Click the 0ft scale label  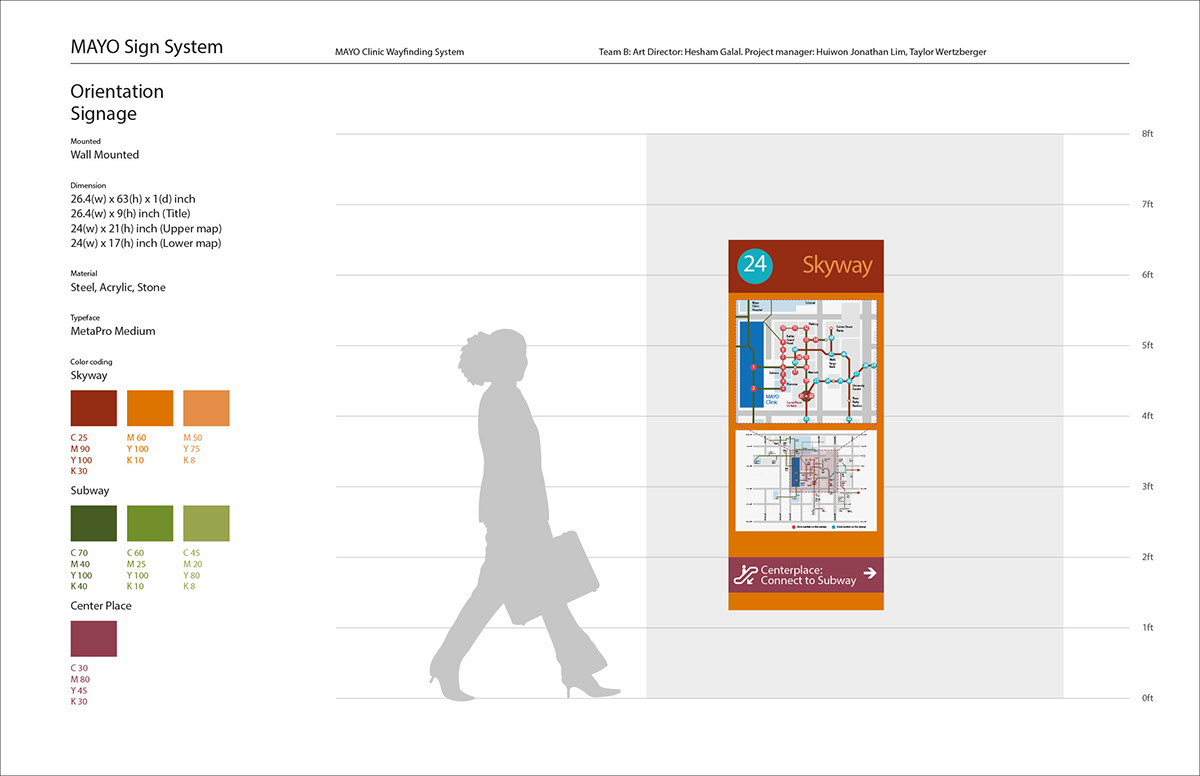pos(1148,698)
